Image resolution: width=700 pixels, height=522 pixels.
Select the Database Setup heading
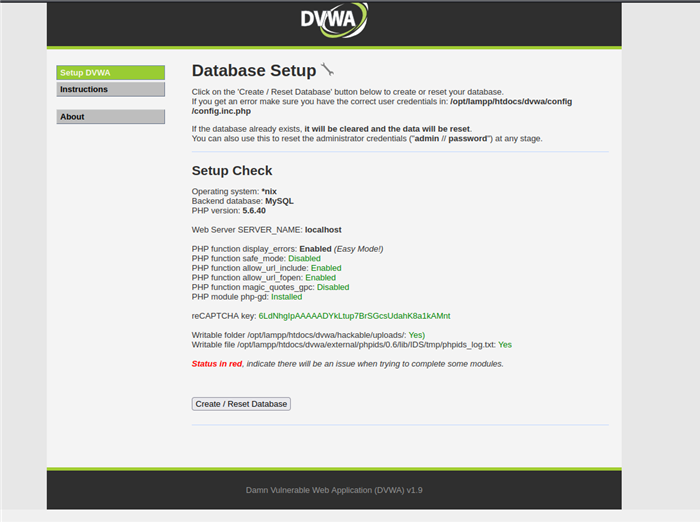254,71
